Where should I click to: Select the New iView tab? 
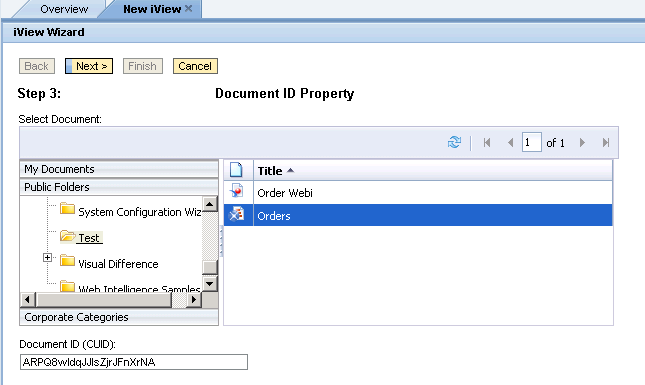pos(152,9)
